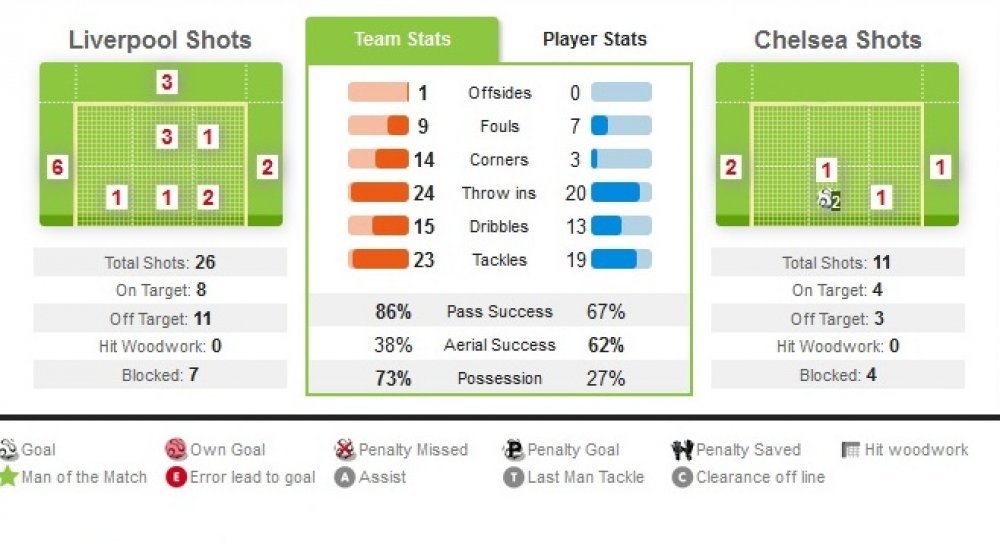
Task: Click Chelsea goal ball marker in goalmouth
Action: coord(827,200)
